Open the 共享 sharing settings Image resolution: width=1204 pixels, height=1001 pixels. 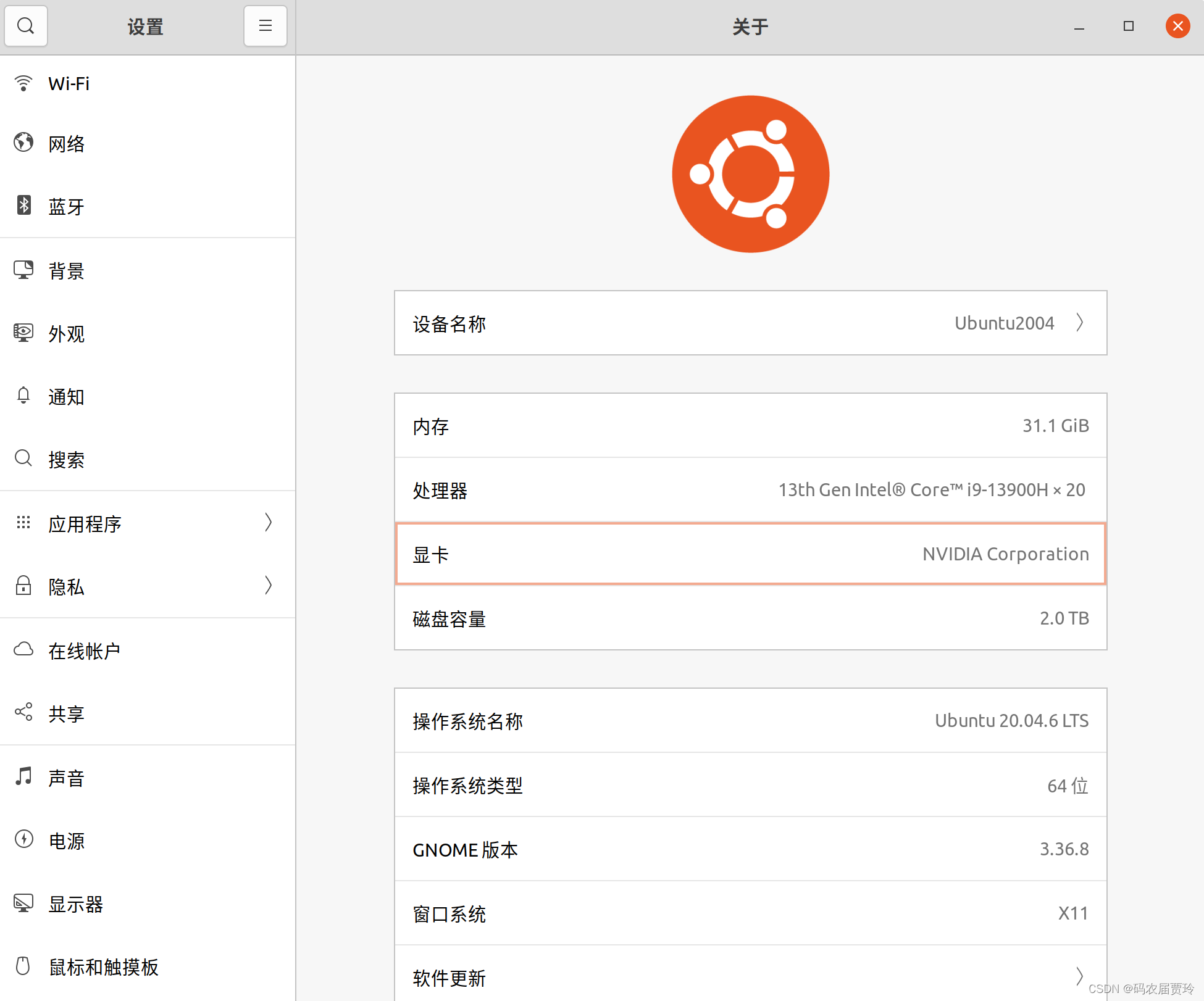pos(65,714)
